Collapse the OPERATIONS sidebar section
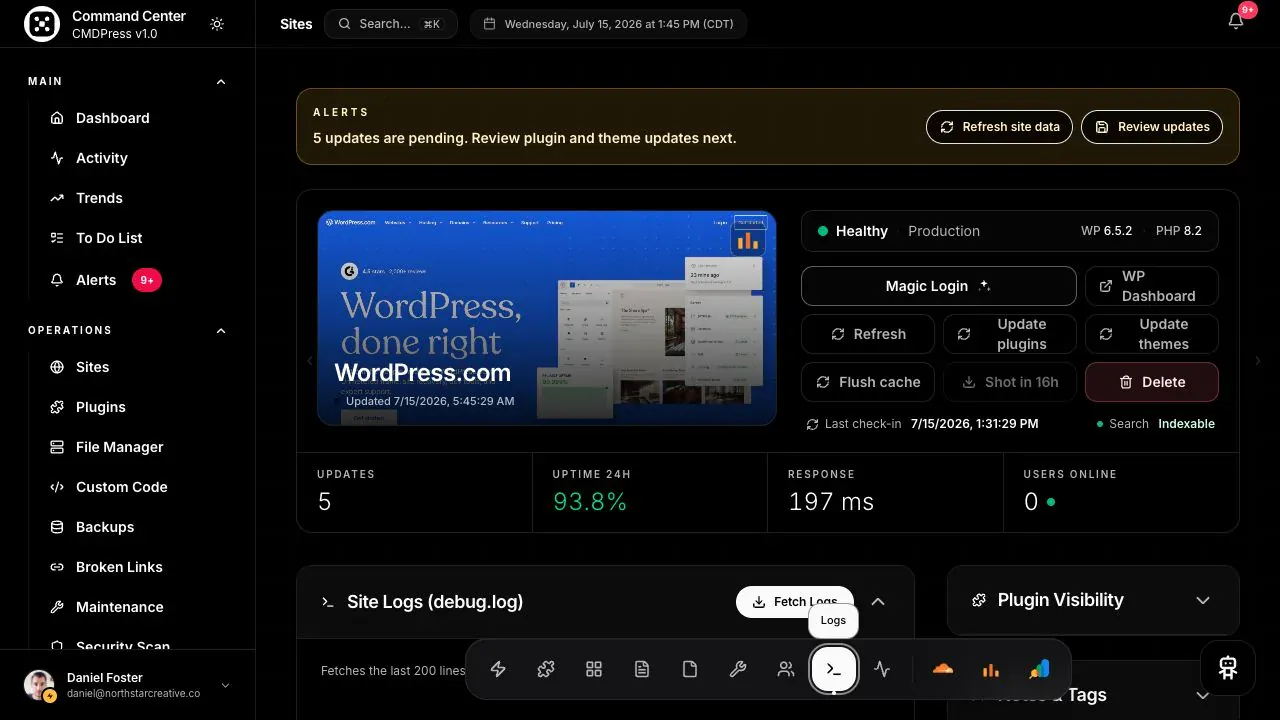The image size is (1280, 720). [x=221, y=331]
